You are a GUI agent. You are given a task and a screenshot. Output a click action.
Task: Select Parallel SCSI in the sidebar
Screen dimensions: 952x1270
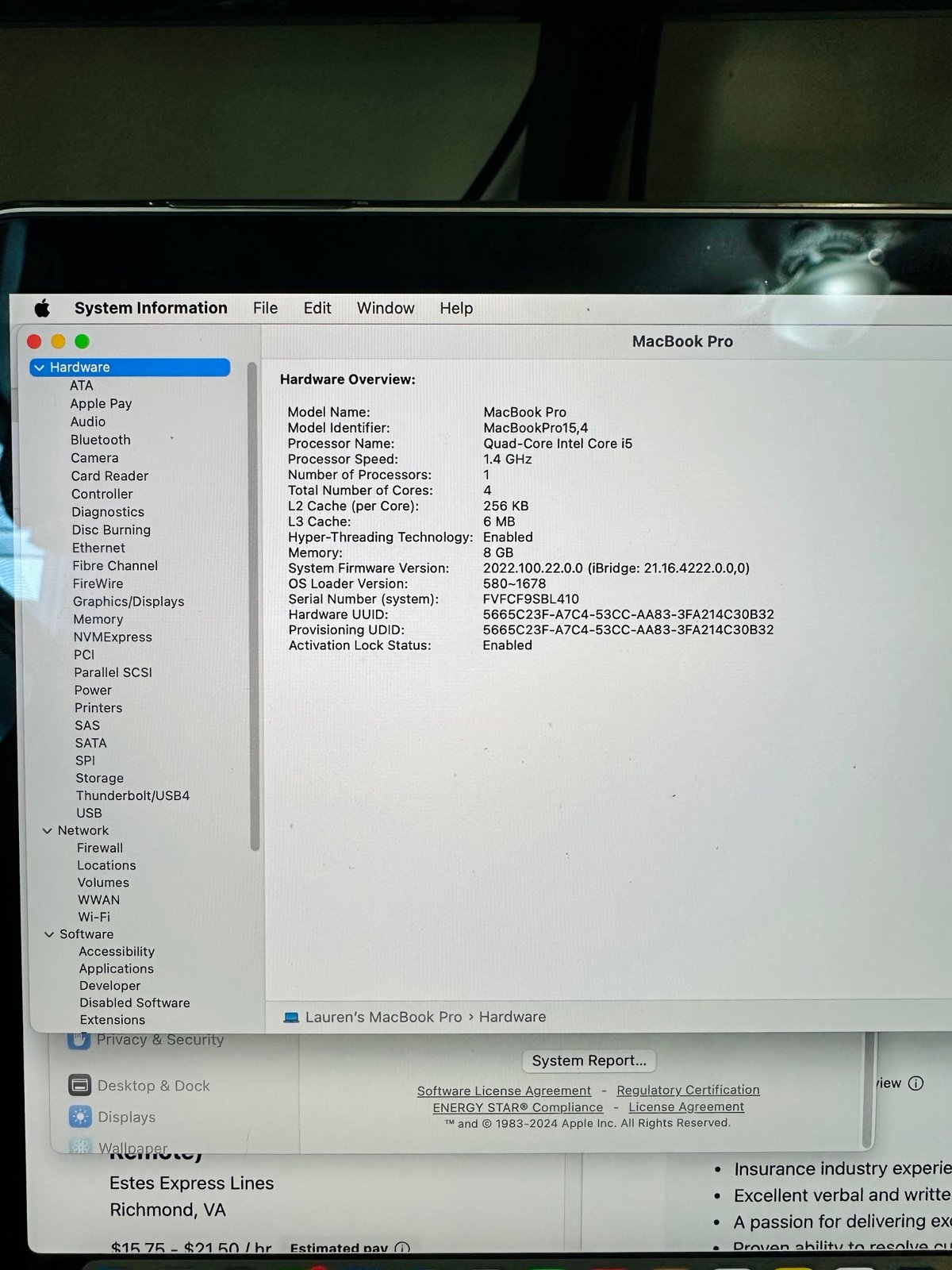(113, 672)
